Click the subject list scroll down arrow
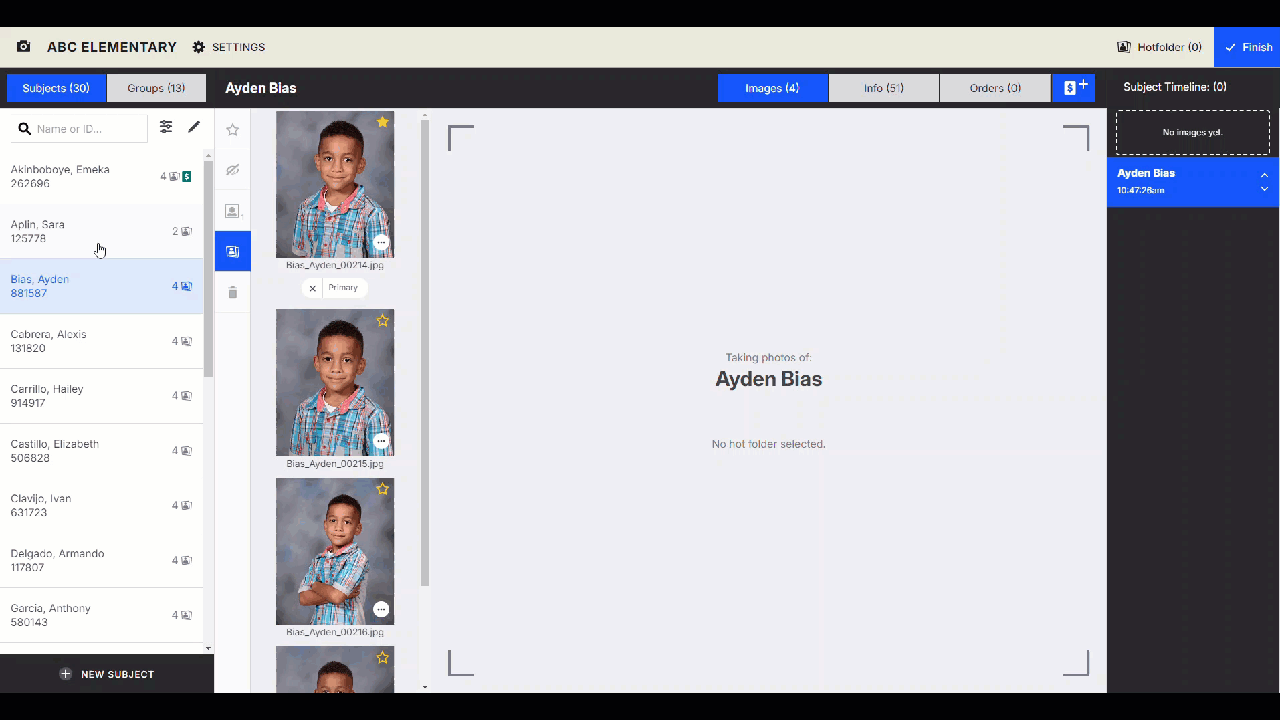 click(209, 649)
